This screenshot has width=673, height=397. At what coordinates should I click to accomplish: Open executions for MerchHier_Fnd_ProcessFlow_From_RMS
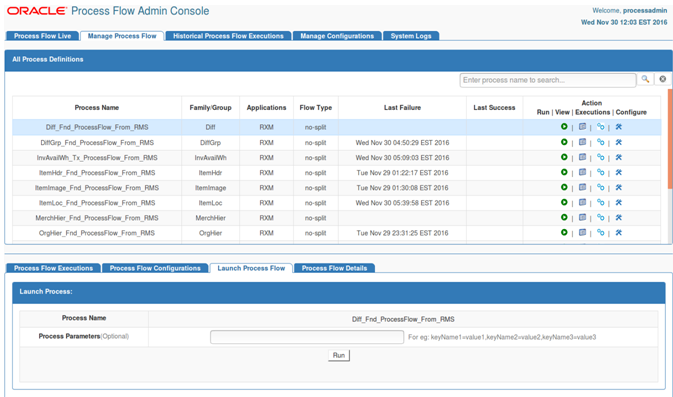point(600,217)
